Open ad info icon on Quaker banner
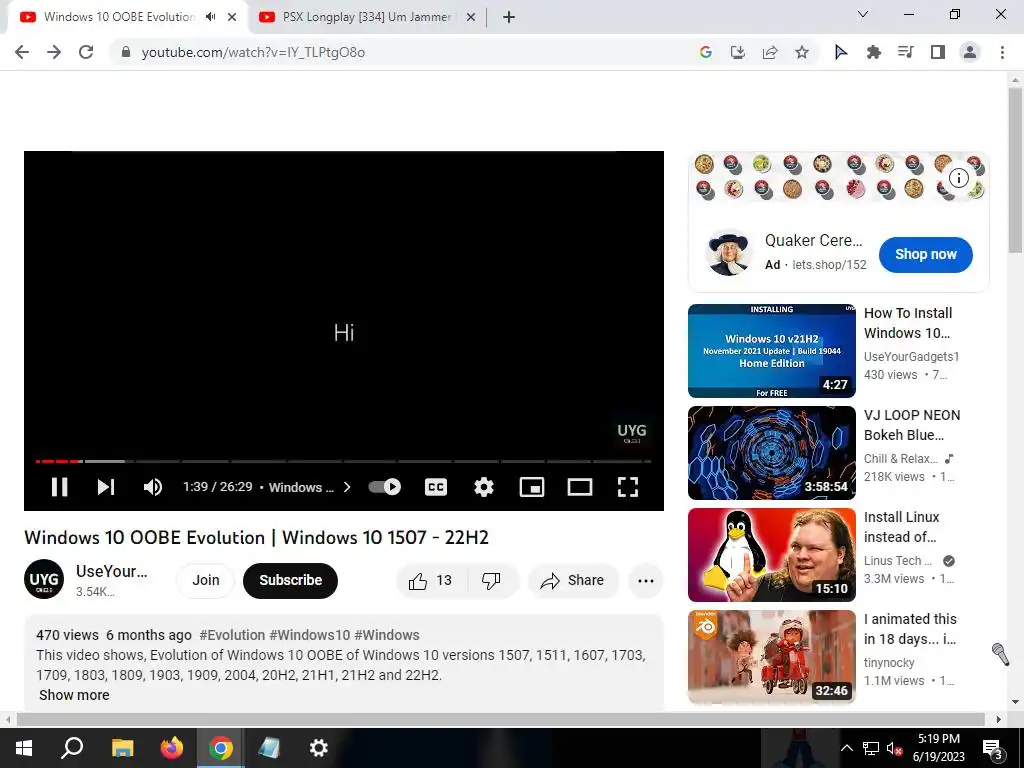This screenshot has width=1024, height=768. pos(958,178)
